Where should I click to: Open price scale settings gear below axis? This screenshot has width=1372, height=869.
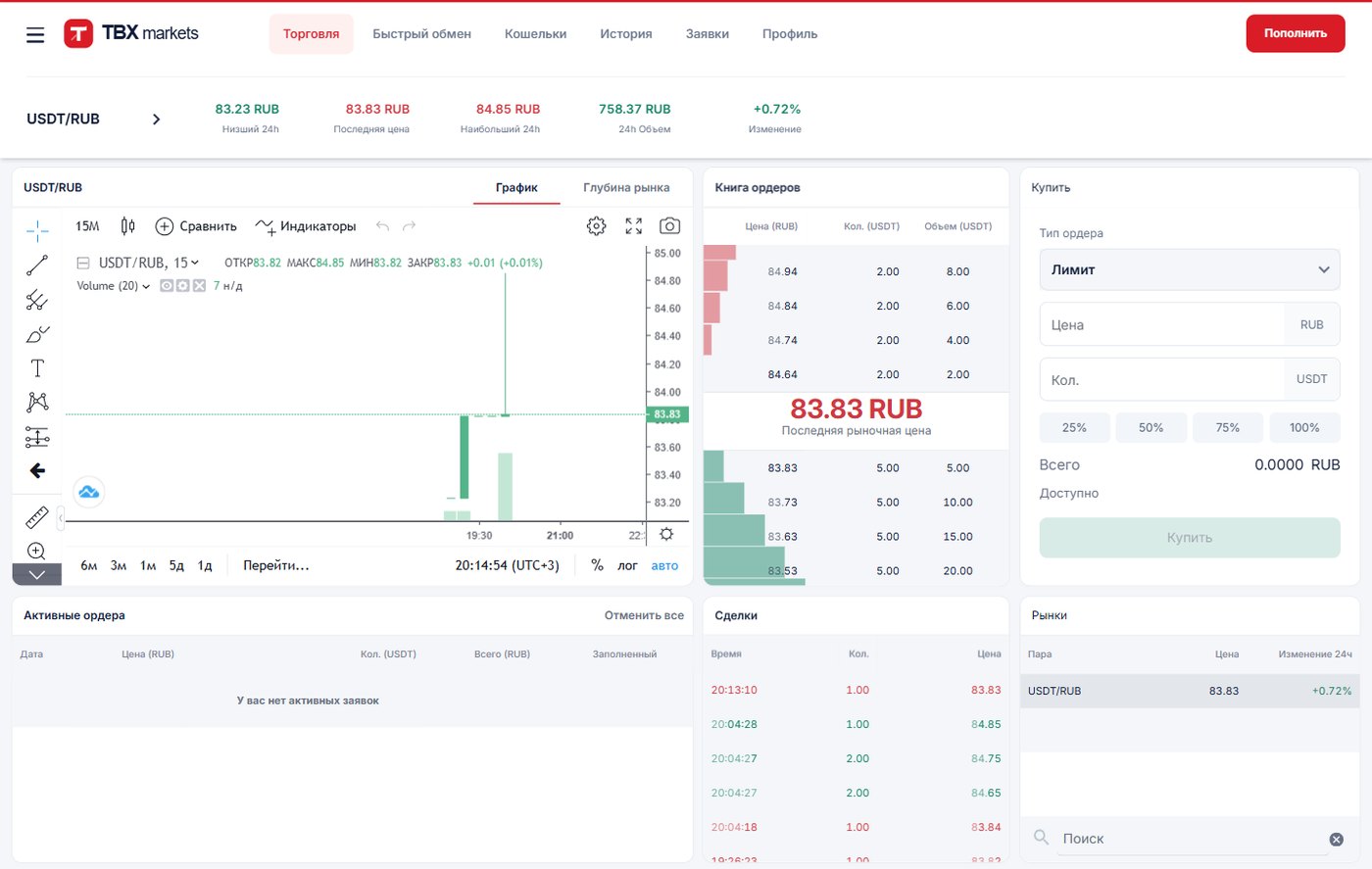(666, 534)
